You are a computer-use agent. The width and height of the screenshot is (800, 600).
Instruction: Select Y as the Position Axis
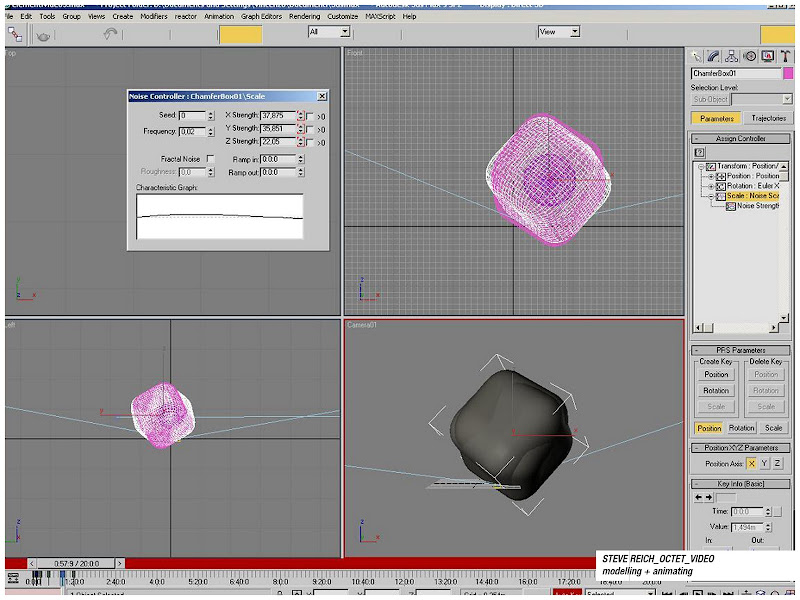point(765,464)
